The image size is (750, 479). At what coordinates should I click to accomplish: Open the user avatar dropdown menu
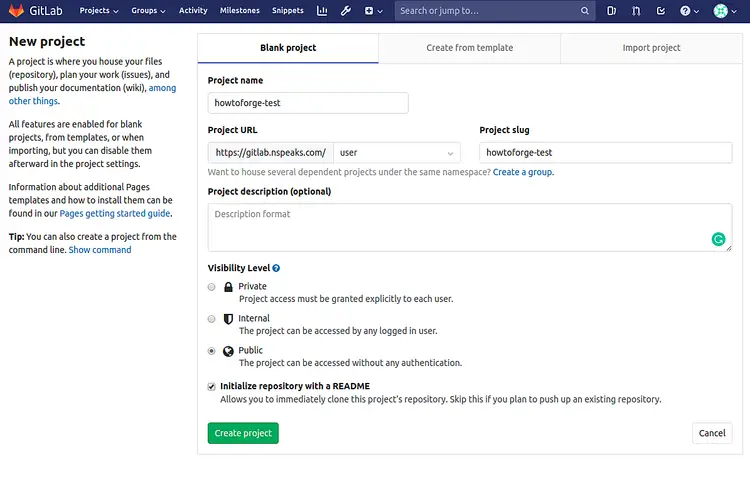[x=725, y=11]
